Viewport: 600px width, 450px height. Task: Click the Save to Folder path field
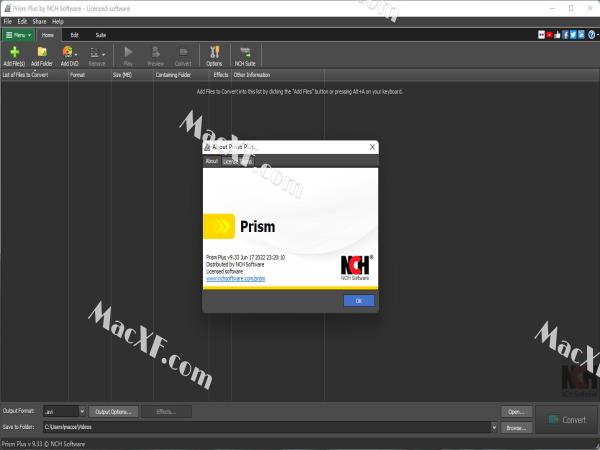pos(266,427)
